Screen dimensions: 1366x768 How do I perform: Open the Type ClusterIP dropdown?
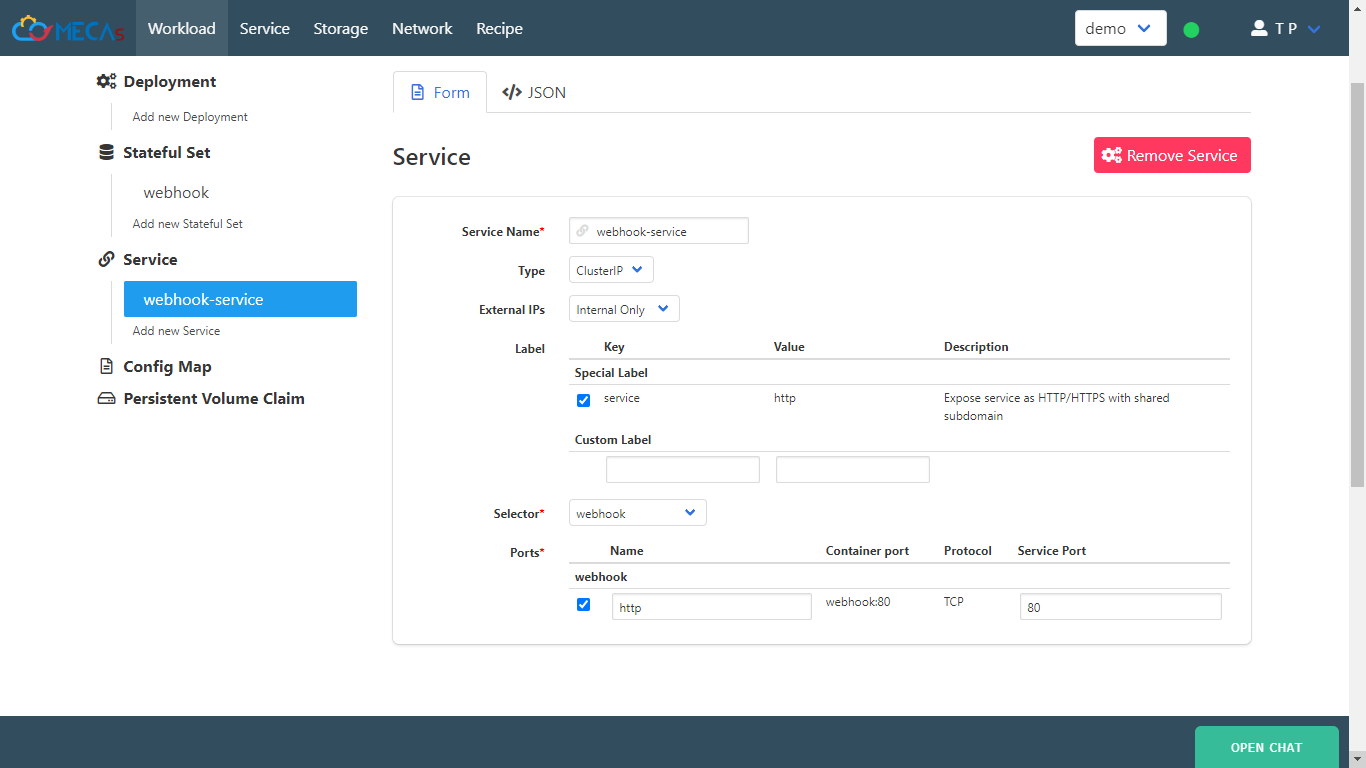pos(611,270)
